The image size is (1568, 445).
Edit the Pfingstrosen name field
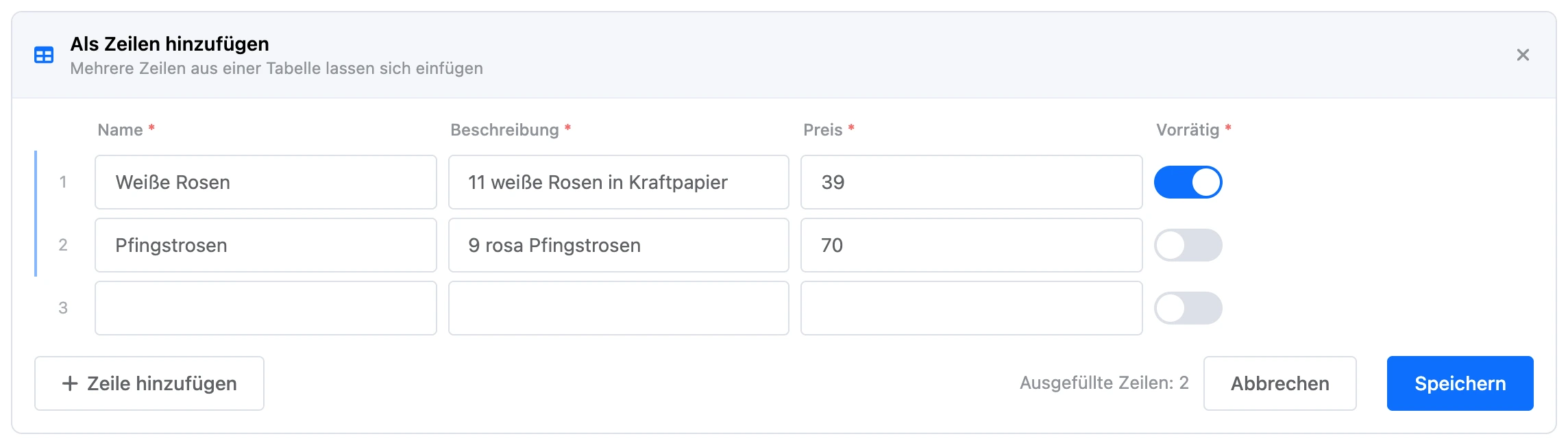tap(266, 245)
